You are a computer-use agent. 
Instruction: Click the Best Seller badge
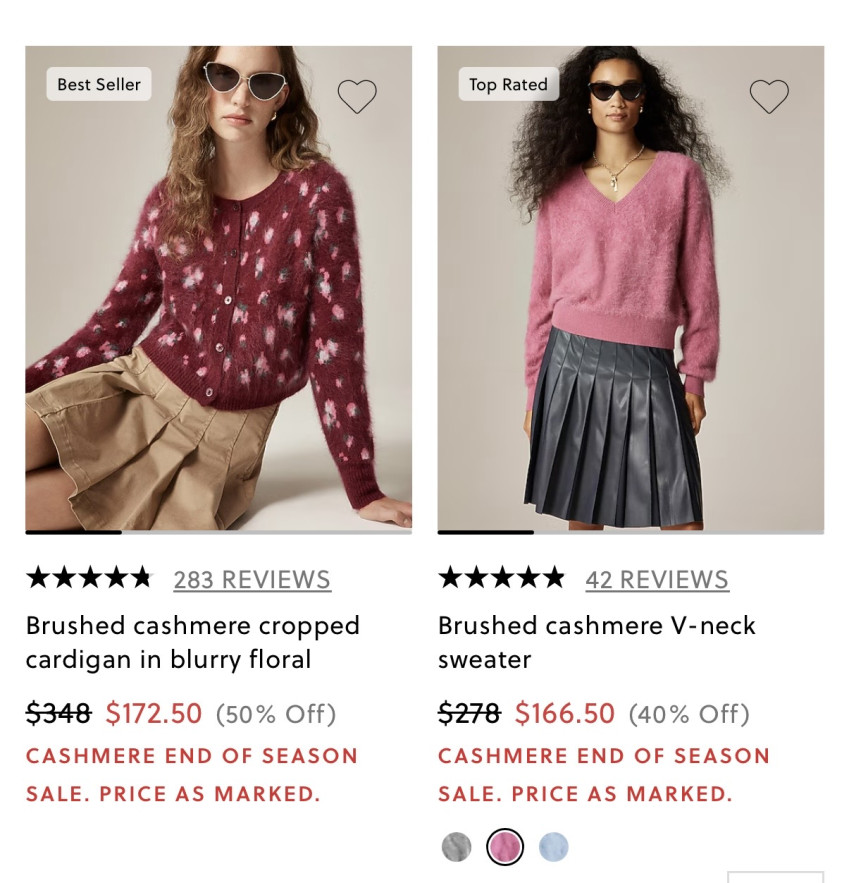(x=99, y=84)
